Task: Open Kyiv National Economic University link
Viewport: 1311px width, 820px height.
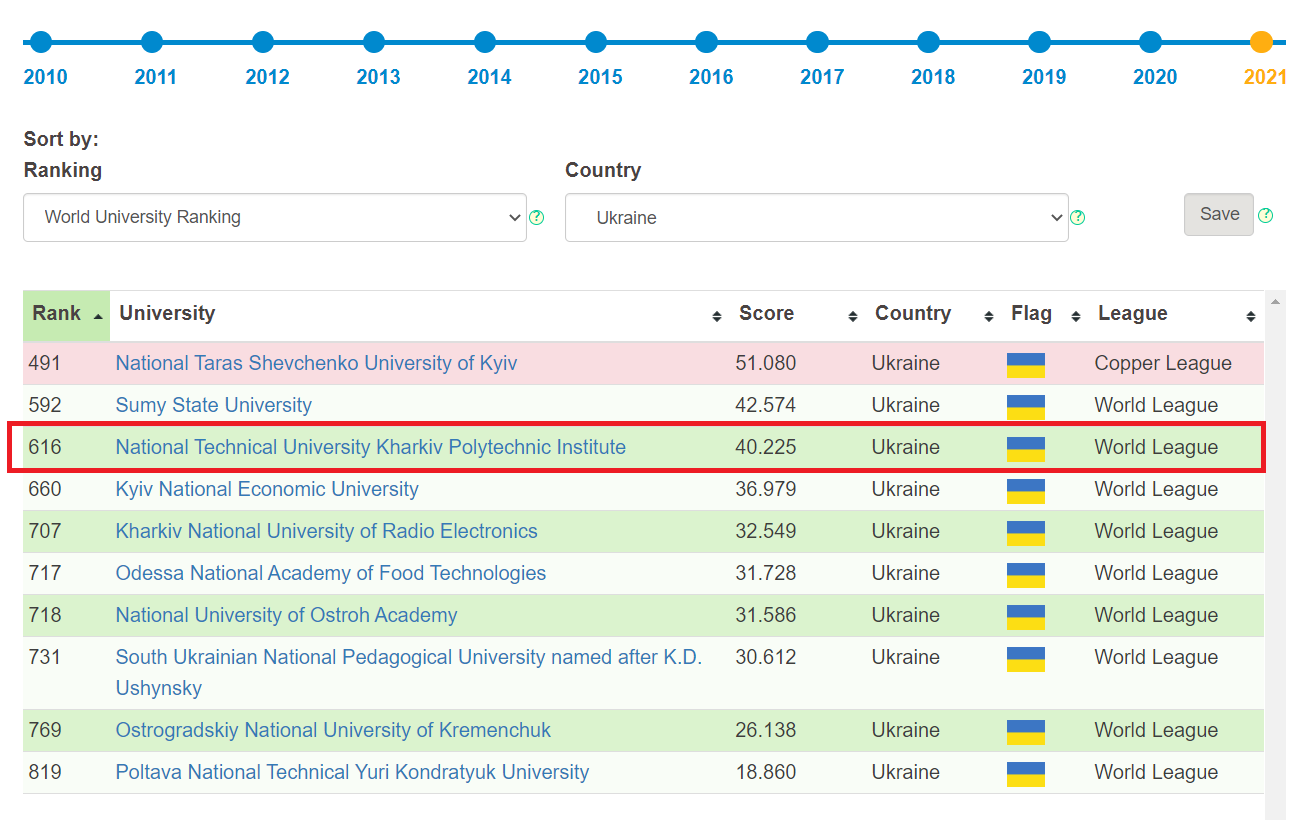Action: (x=267, y=489)
